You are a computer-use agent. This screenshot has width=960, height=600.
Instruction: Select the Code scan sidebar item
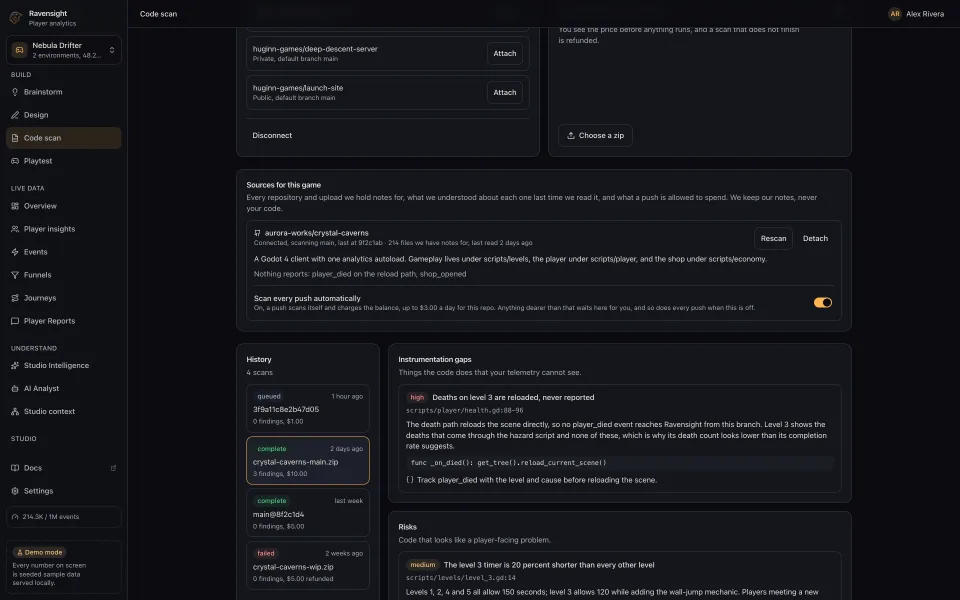pos(64,138)
